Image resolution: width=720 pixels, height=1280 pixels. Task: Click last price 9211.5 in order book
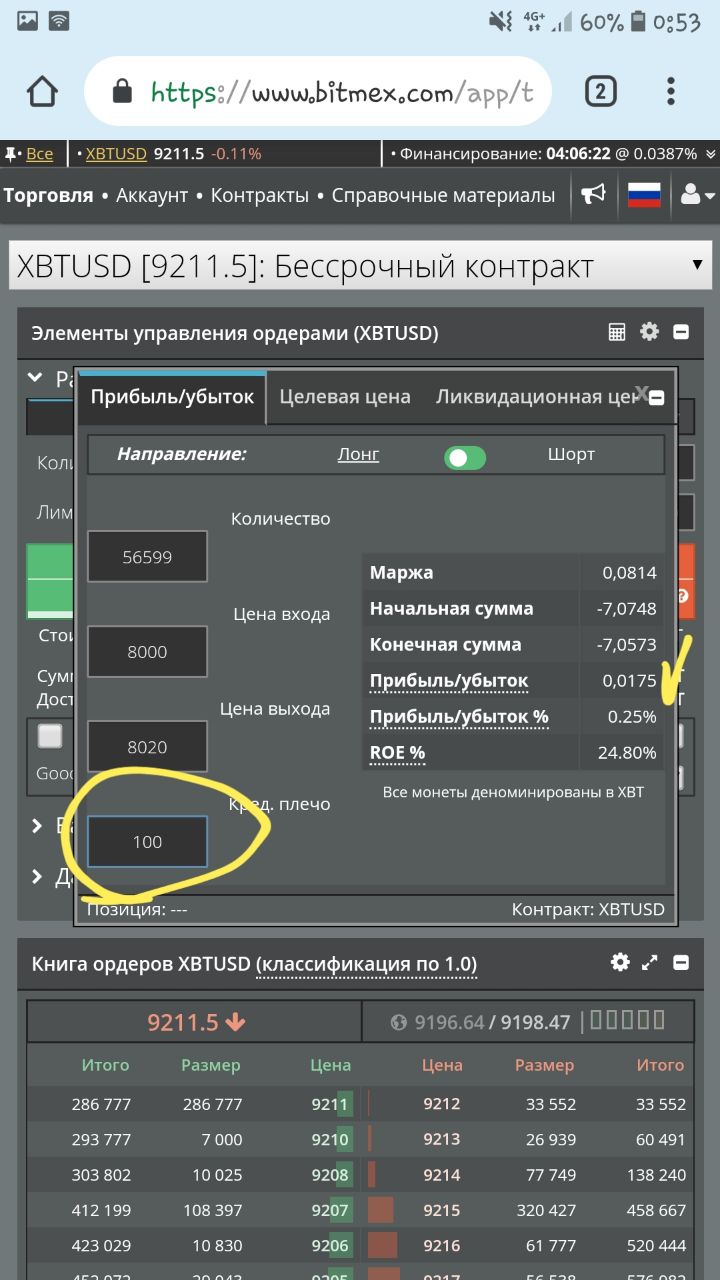[x=196, y=1022]
